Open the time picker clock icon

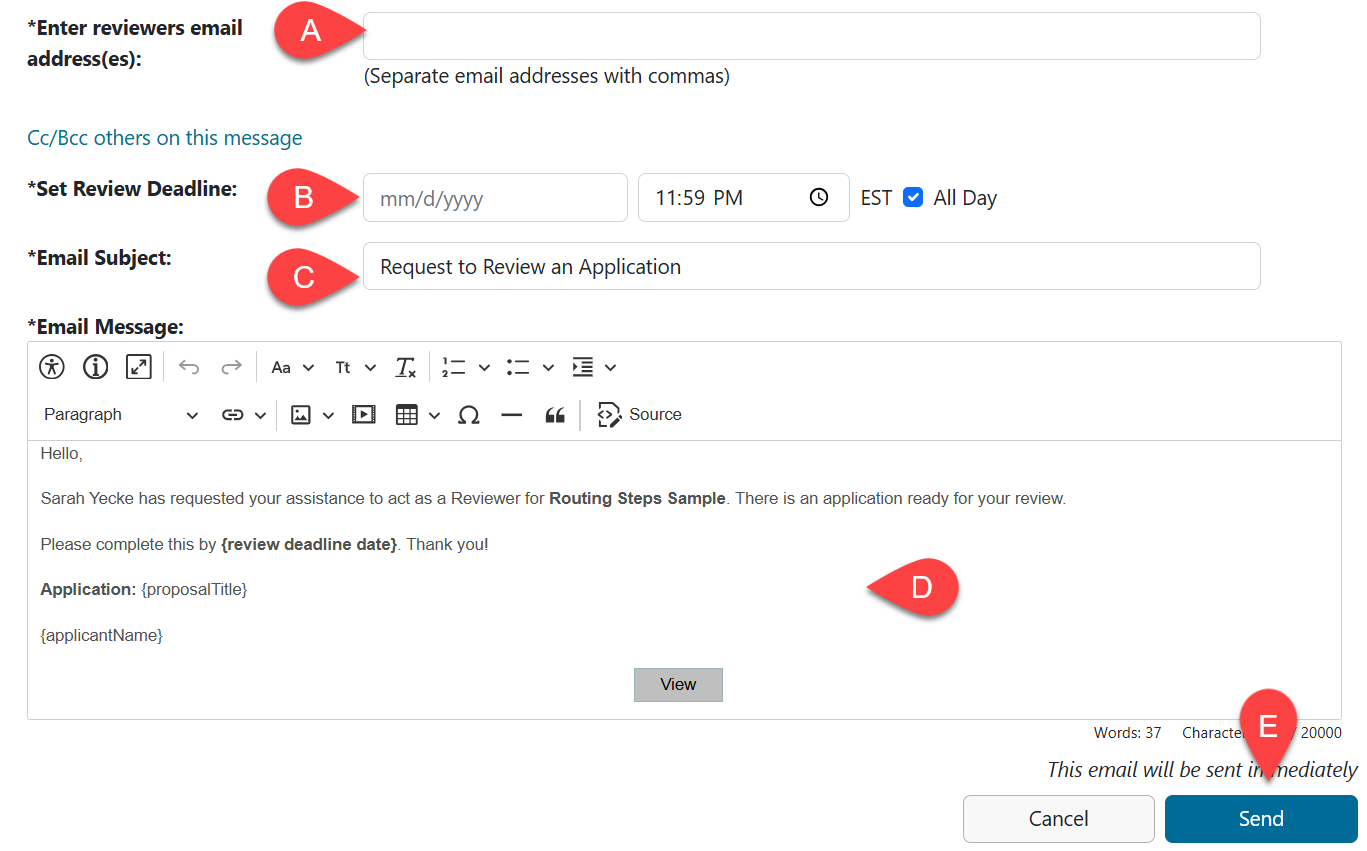817,197
